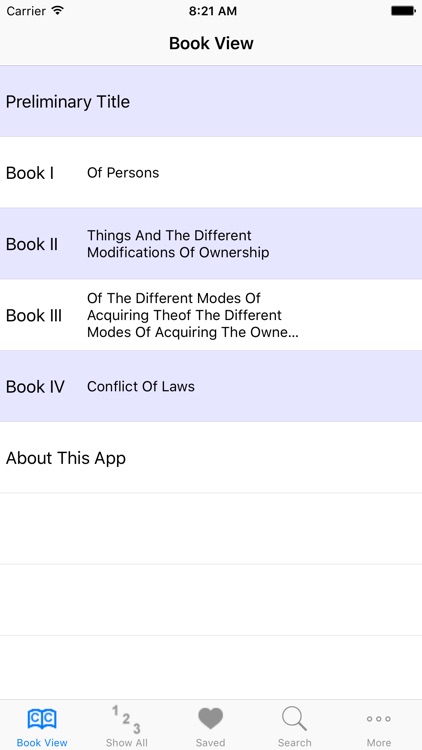Screen dimensions: 422x750
Task: Tap the 8:21 AM clock
Action: click(x=212, y=11)
